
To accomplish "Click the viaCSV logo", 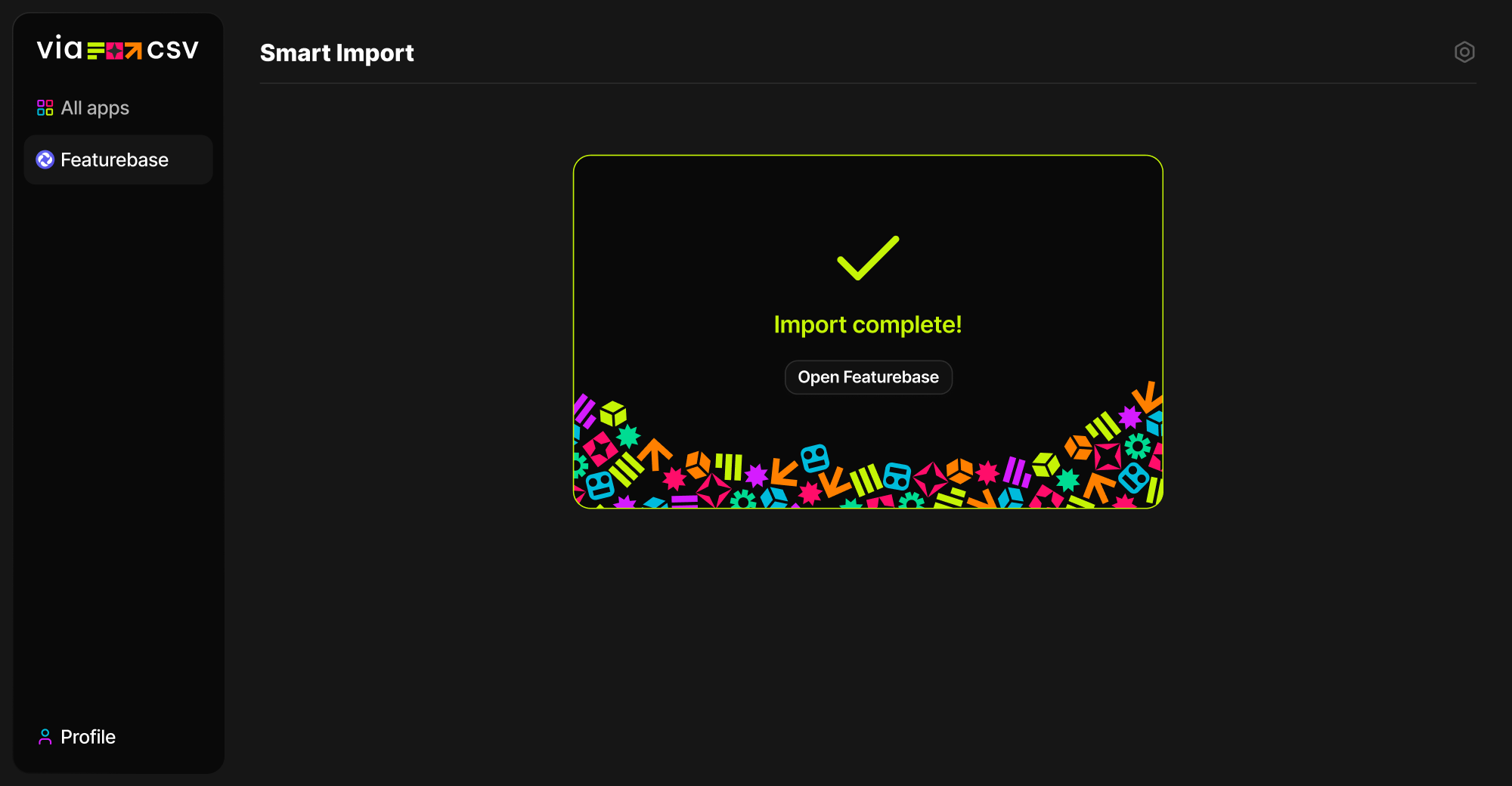I will point(118,49).
